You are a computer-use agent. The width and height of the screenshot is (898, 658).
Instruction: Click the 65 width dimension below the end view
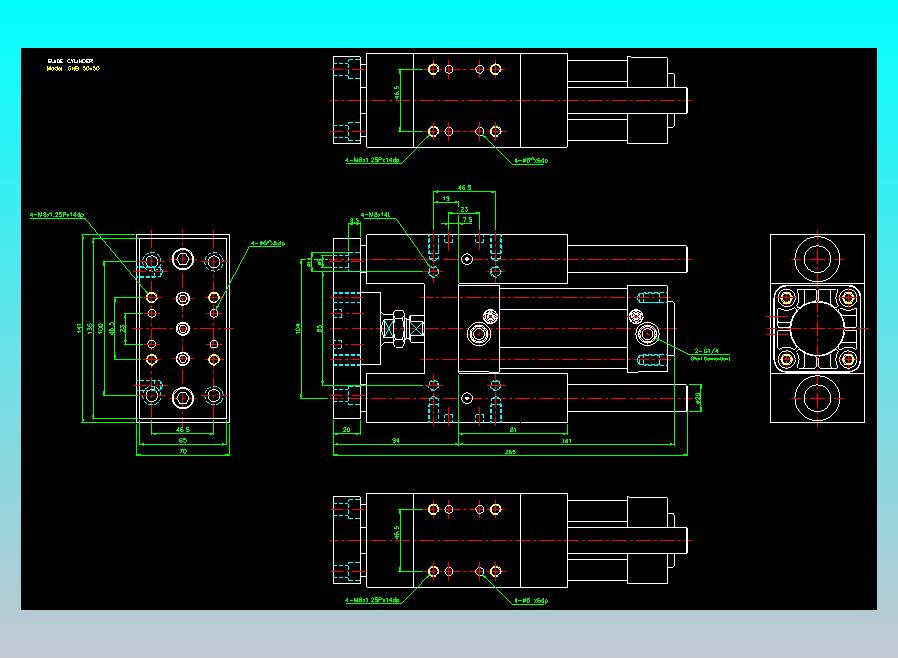183,440
